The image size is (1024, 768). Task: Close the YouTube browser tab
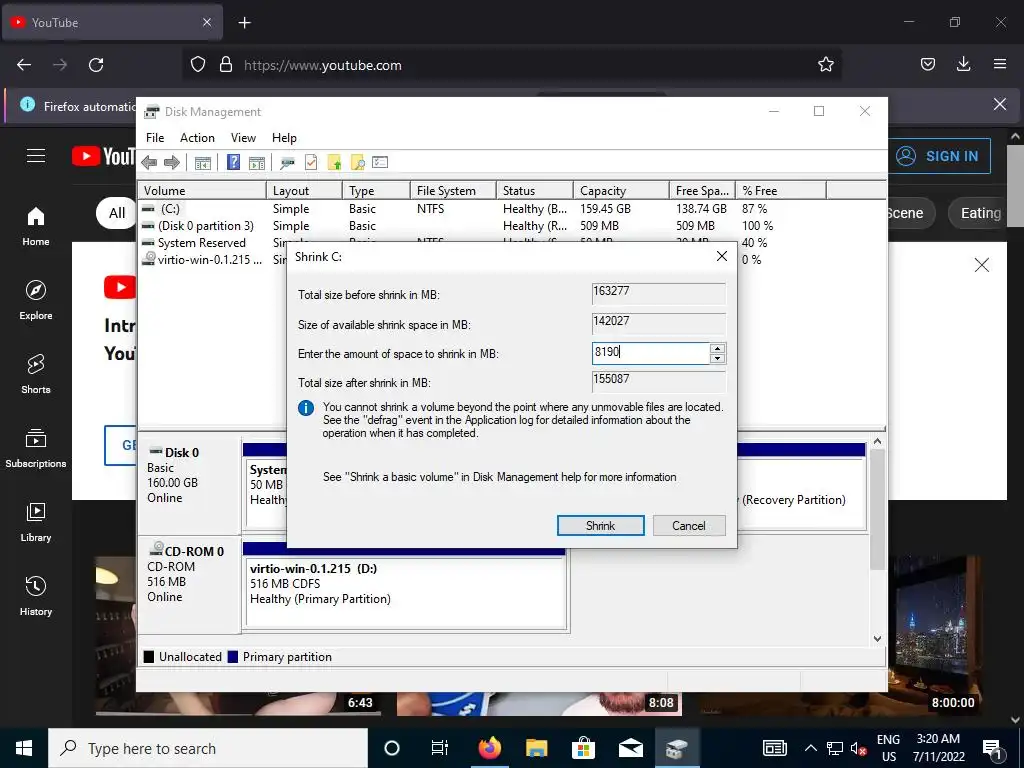click(x=206, y=22)
